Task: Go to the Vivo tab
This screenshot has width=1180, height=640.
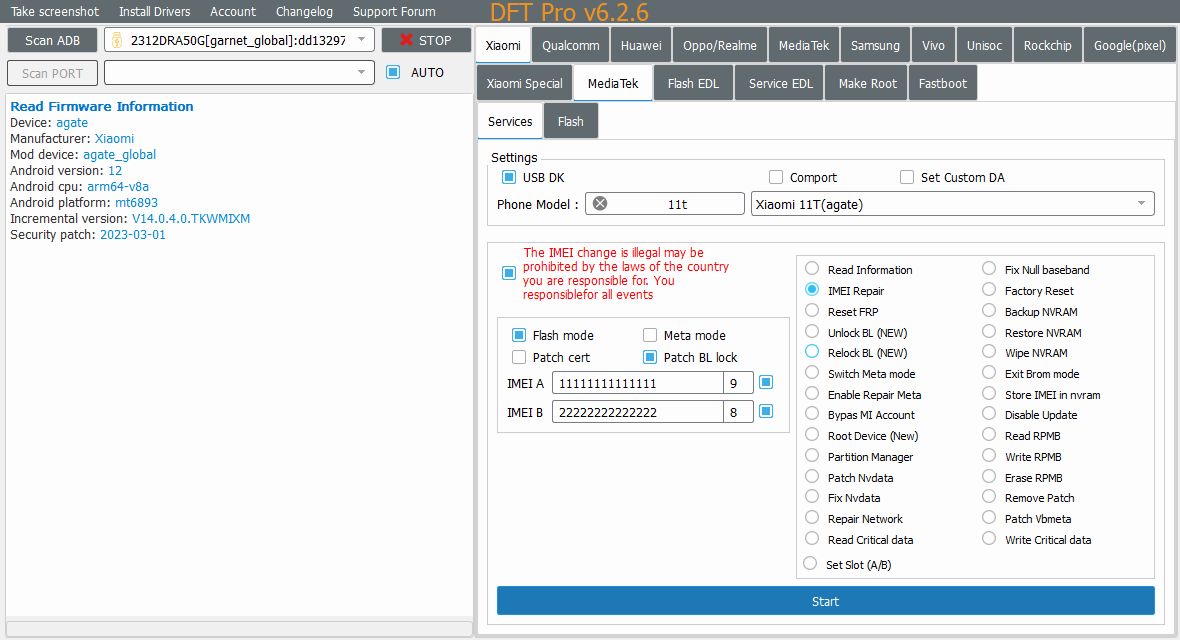Action: 933,45
